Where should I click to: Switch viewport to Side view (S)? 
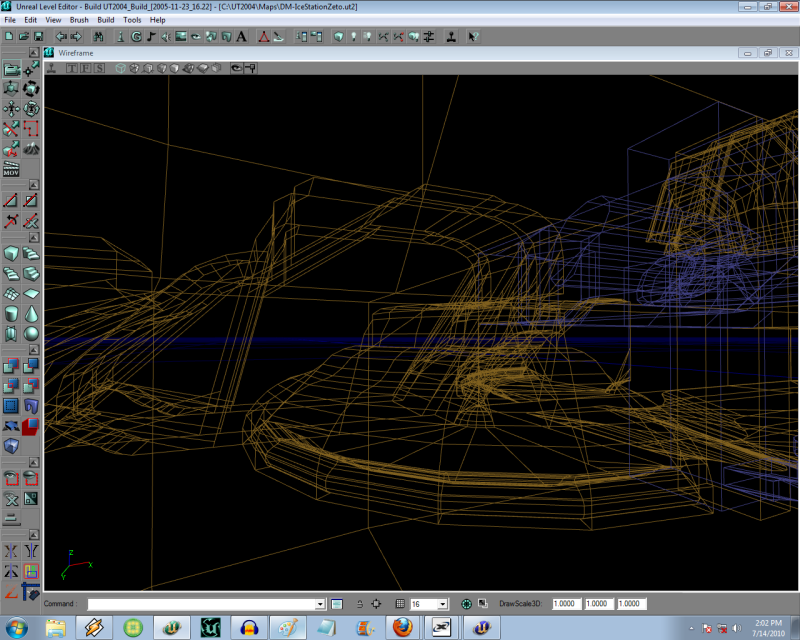click(x=99, y=68)
